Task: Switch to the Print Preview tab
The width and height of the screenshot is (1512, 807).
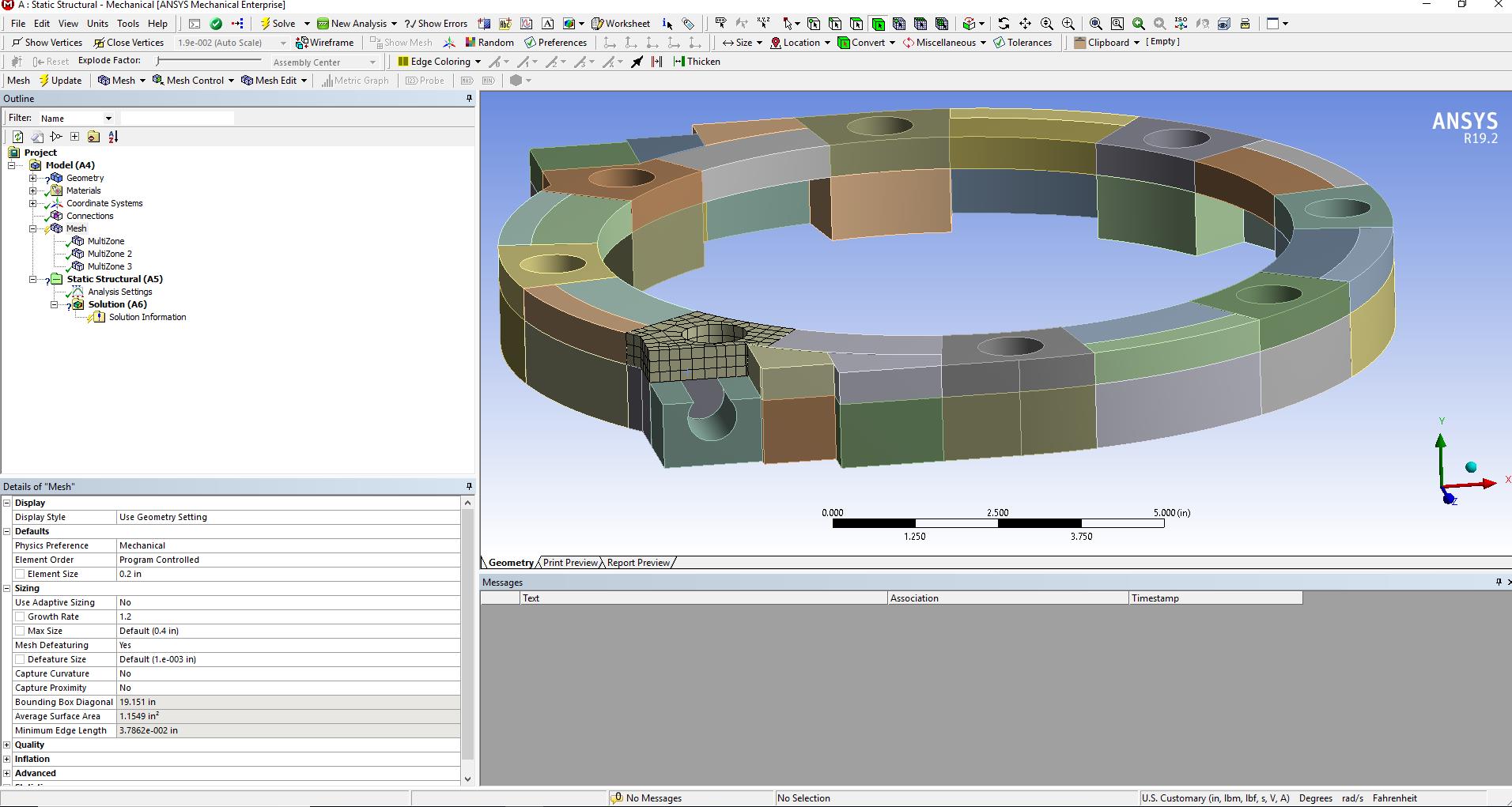Action: 570,563
